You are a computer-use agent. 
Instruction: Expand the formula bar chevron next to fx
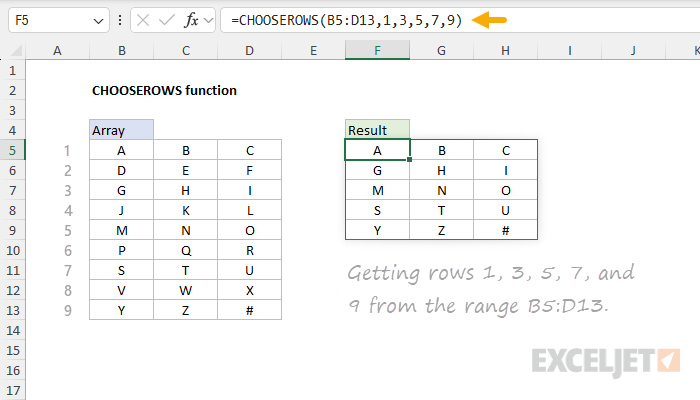point(208,20)
